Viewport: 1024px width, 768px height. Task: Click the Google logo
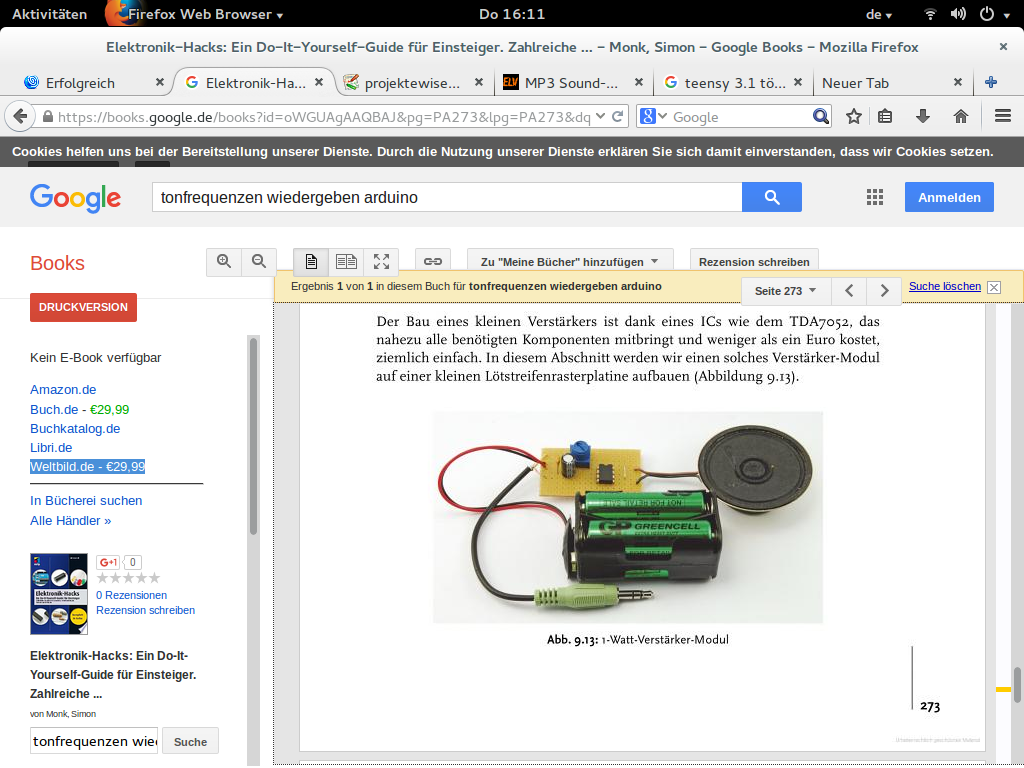[x=75, y=198]
